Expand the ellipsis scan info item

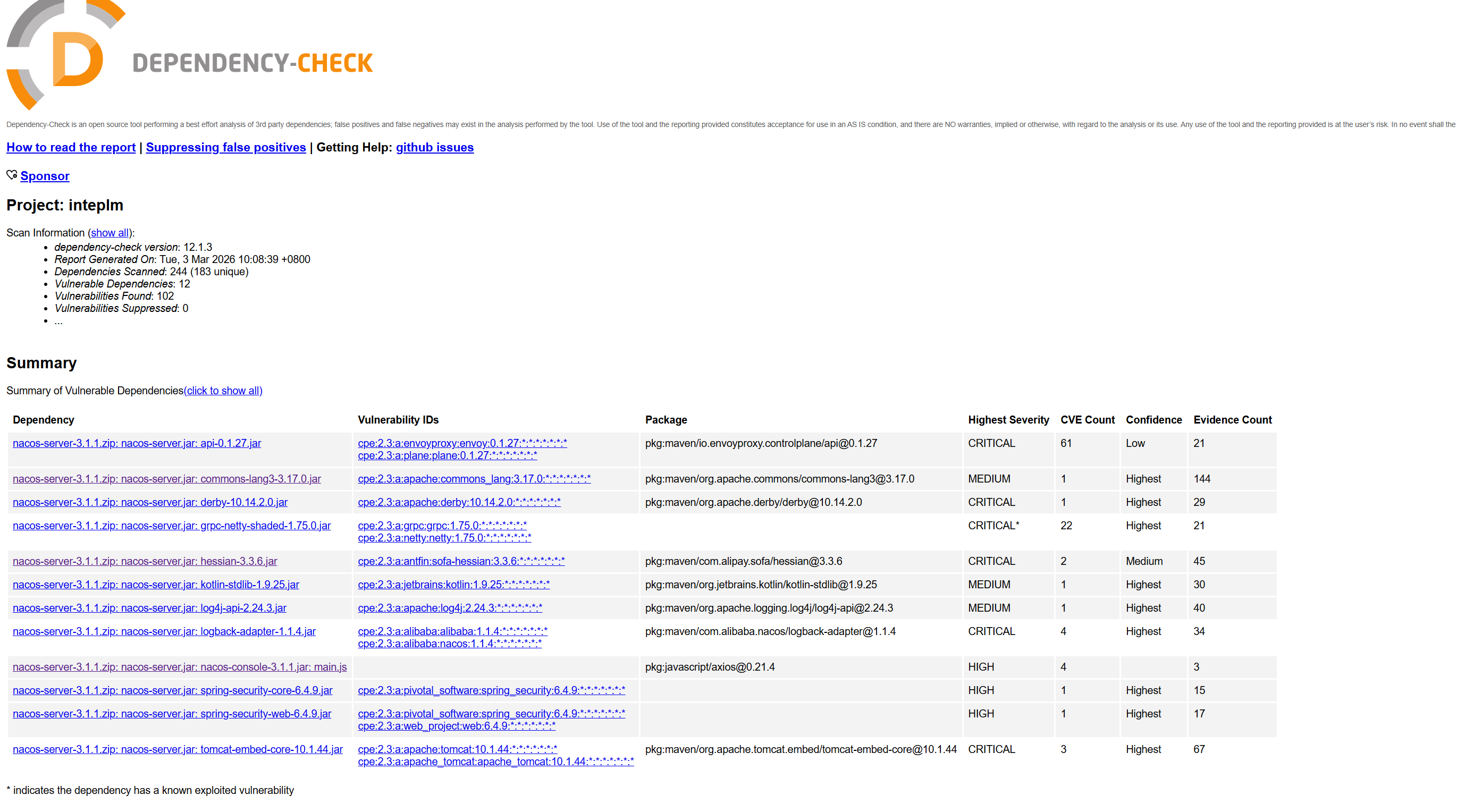58,320
